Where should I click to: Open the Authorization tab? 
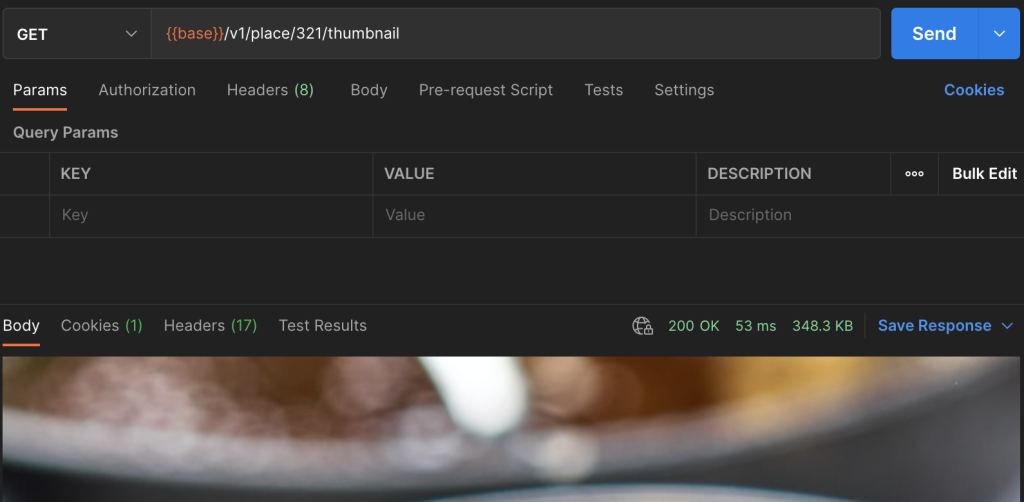(x=147, y=90)
